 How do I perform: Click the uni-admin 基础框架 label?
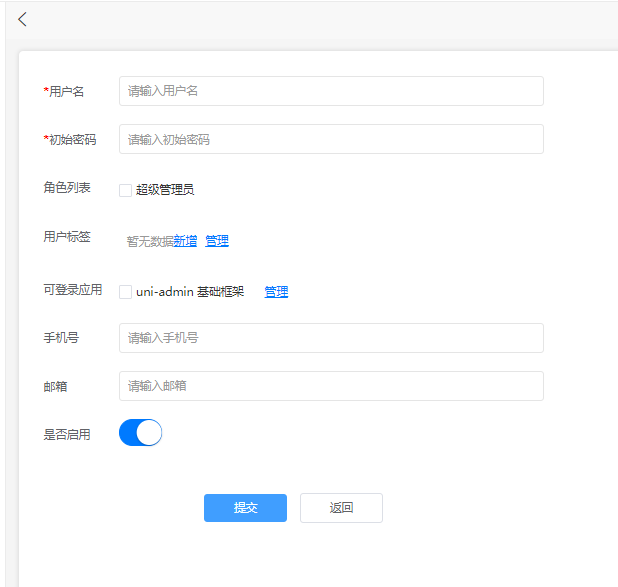[x=190, y=292]
